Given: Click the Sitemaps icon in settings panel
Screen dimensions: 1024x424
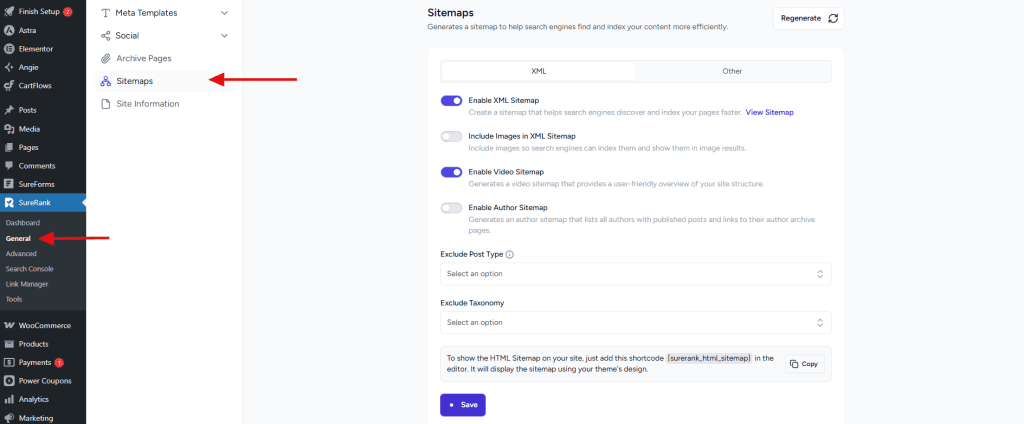Looking at the screenshot, I should 106,81.
